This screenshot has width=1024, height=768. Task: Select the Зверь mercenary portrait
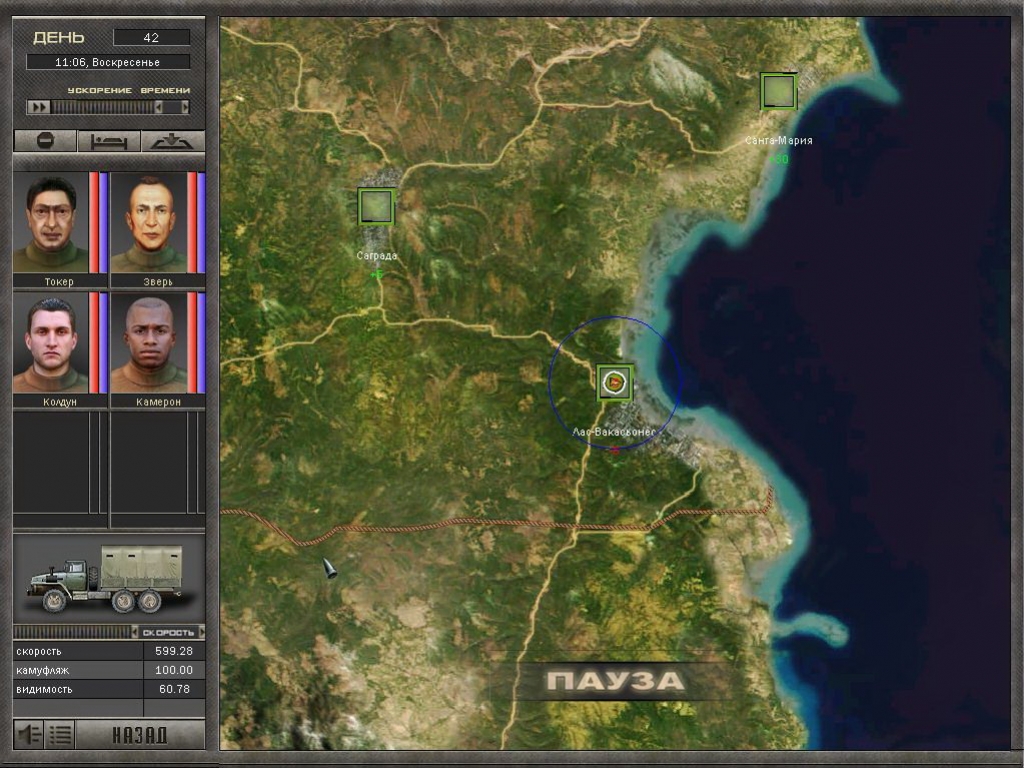tap(149, 222)
